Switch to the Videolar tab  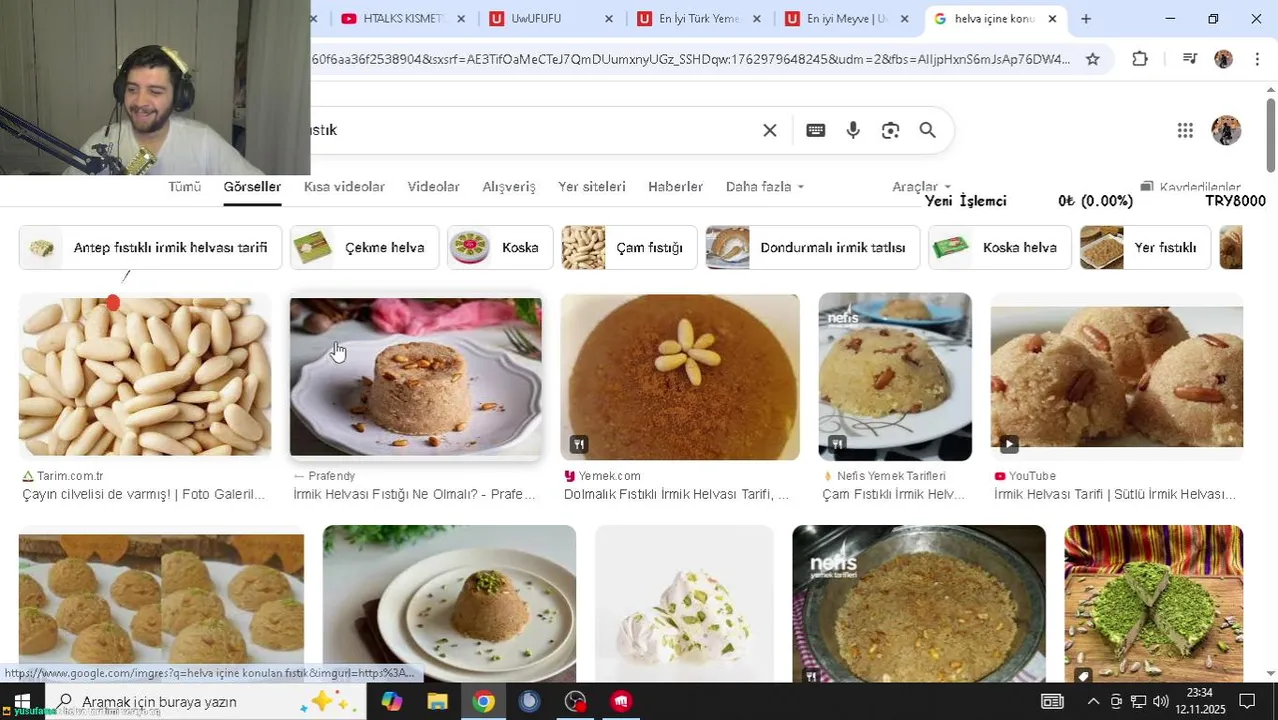434,187
